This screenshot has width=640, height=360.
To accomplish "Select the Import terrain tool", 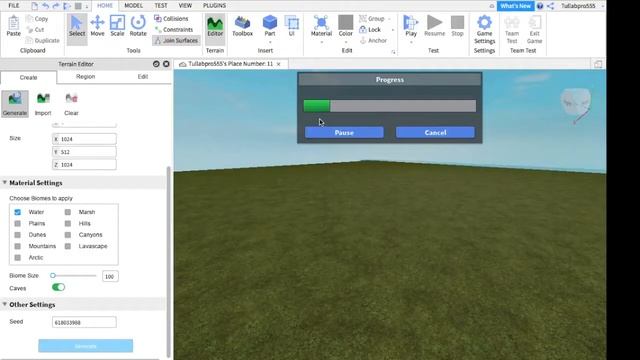I will pos(43,104).
